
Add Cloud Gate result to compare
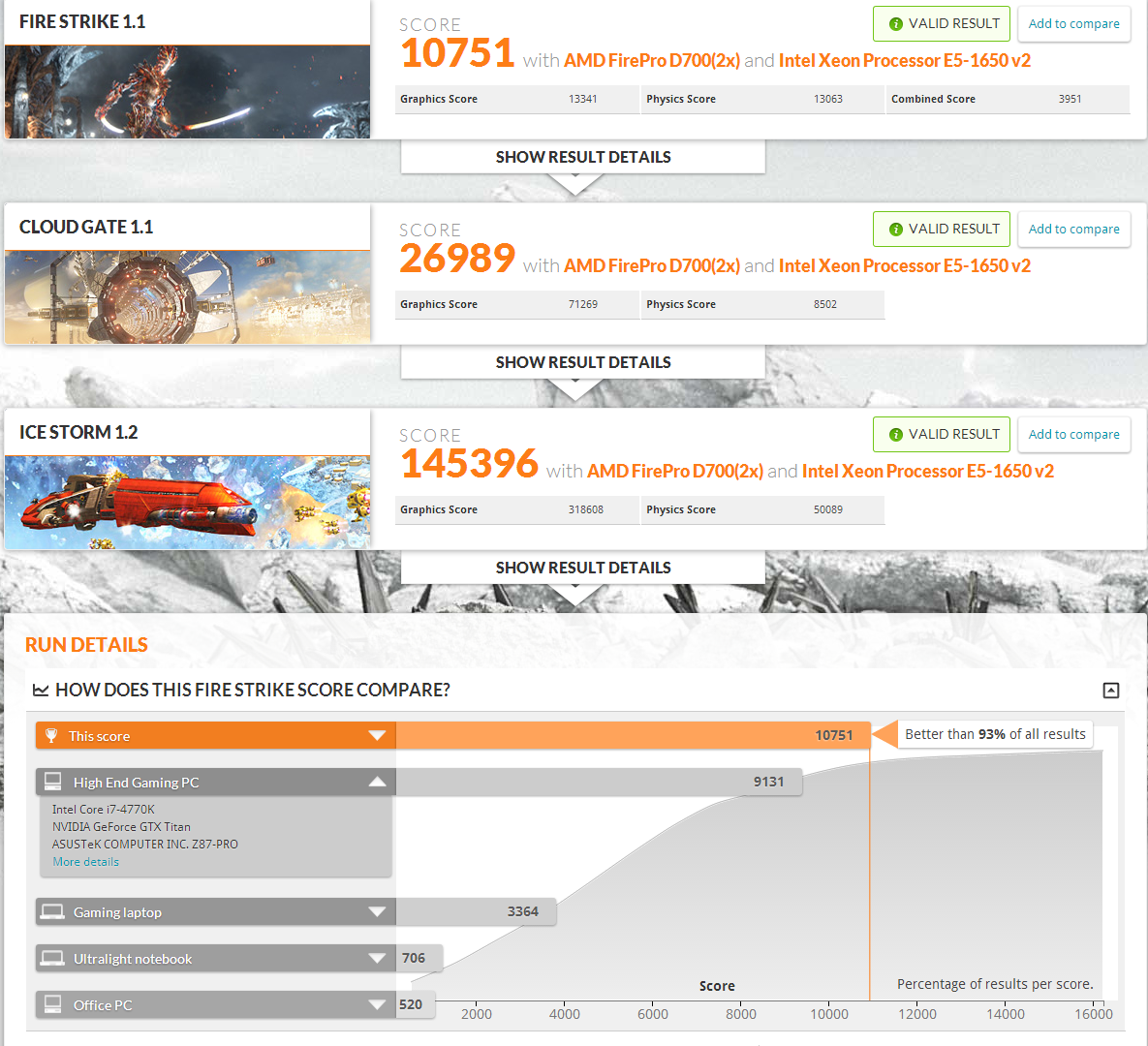[1073, 230]
